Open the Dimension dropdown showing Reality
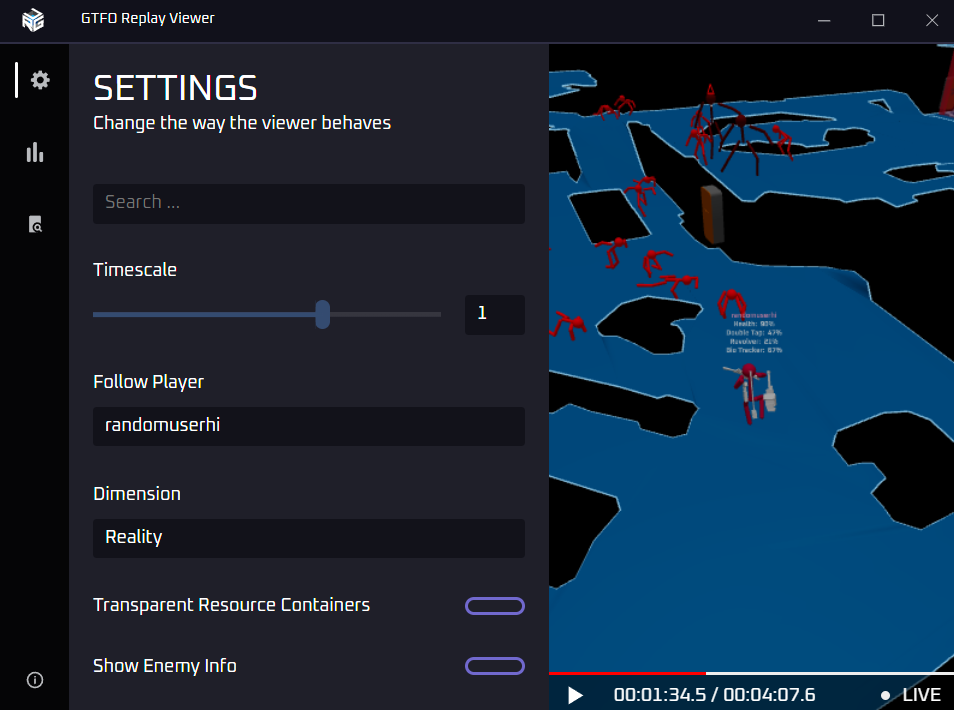 point(308,538)
